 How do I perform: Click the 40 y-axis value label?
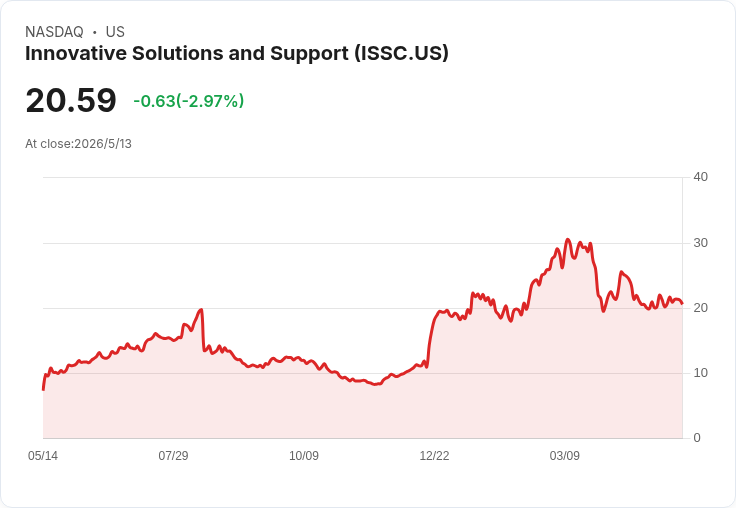[x=700, y=177]
